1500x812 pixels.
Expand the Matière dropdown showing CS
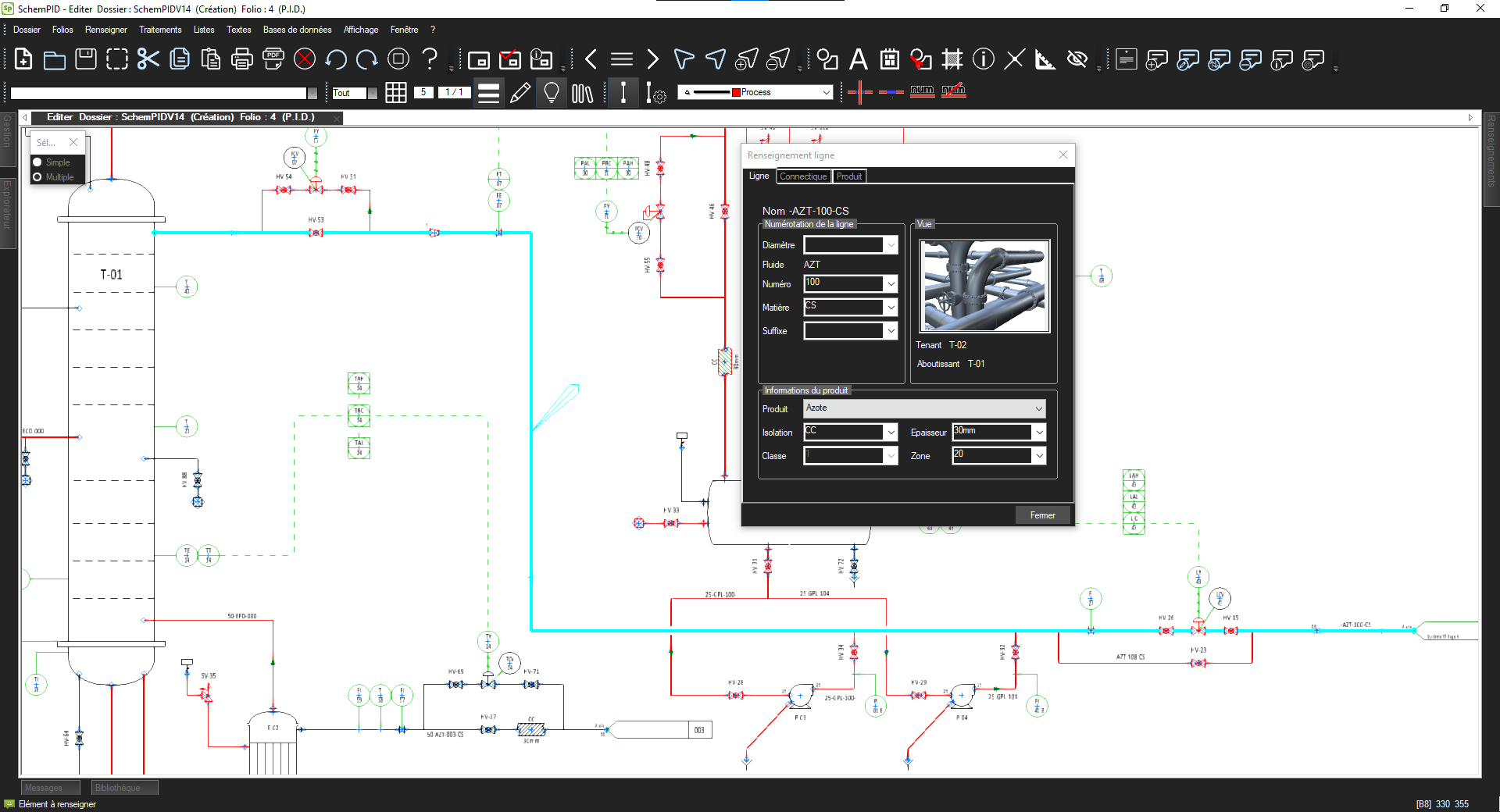pos(891,308)
